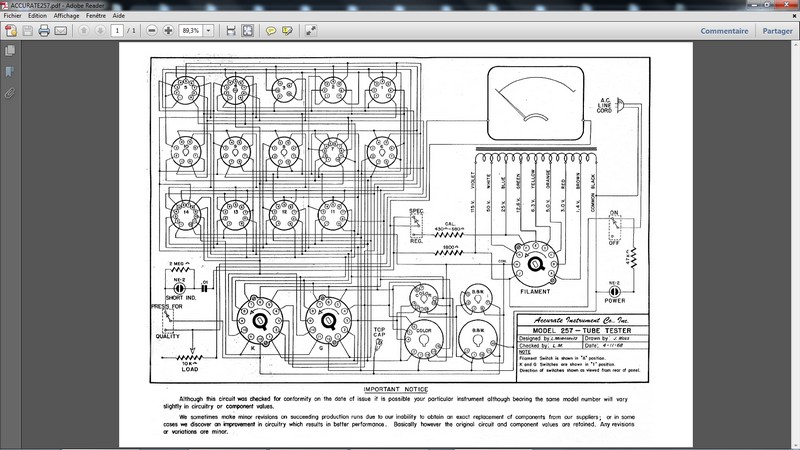Screen dimensions: 800x450
Task: Open the Fichier menu
Action: coord(13,16)
